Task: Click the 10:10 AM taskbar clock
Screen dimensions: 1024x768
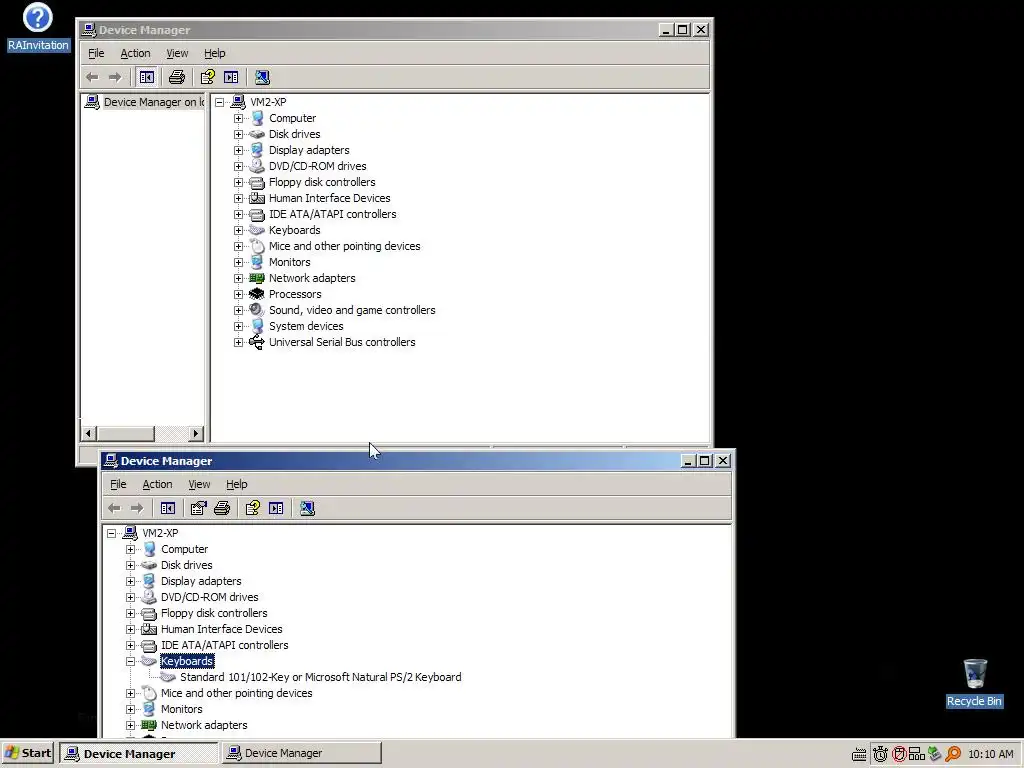Action: click(991, 754)
